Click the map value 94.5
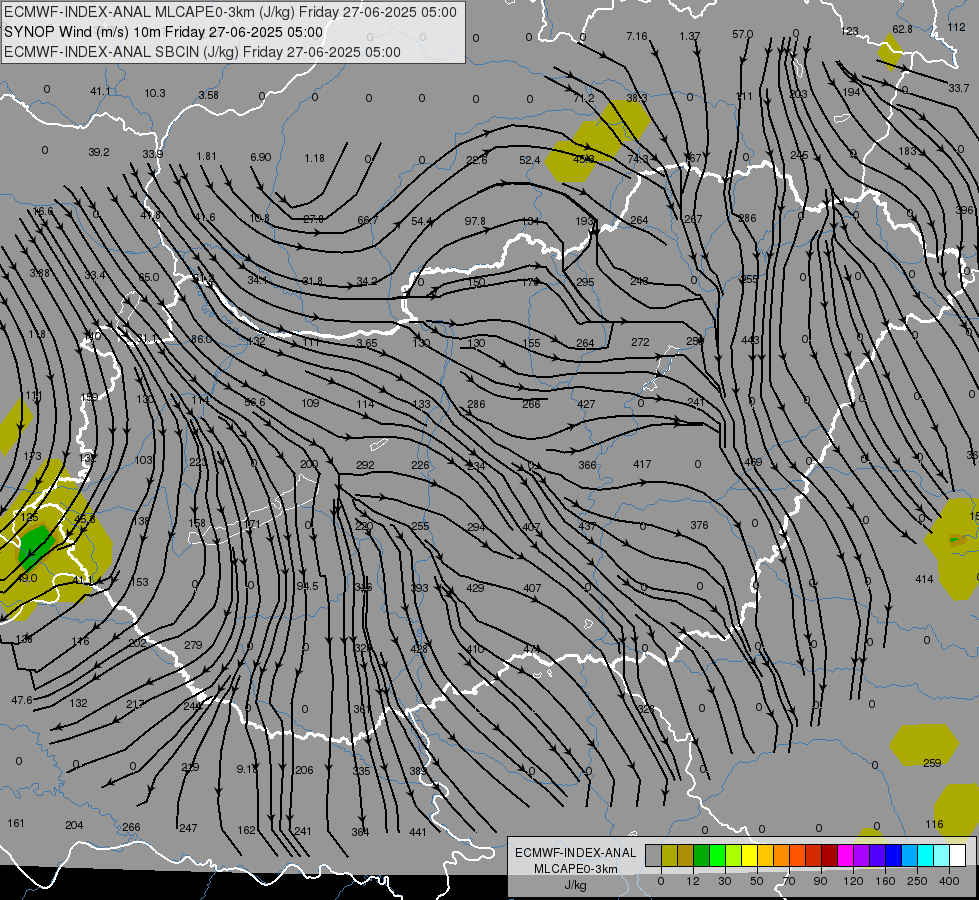 [307, 586]
